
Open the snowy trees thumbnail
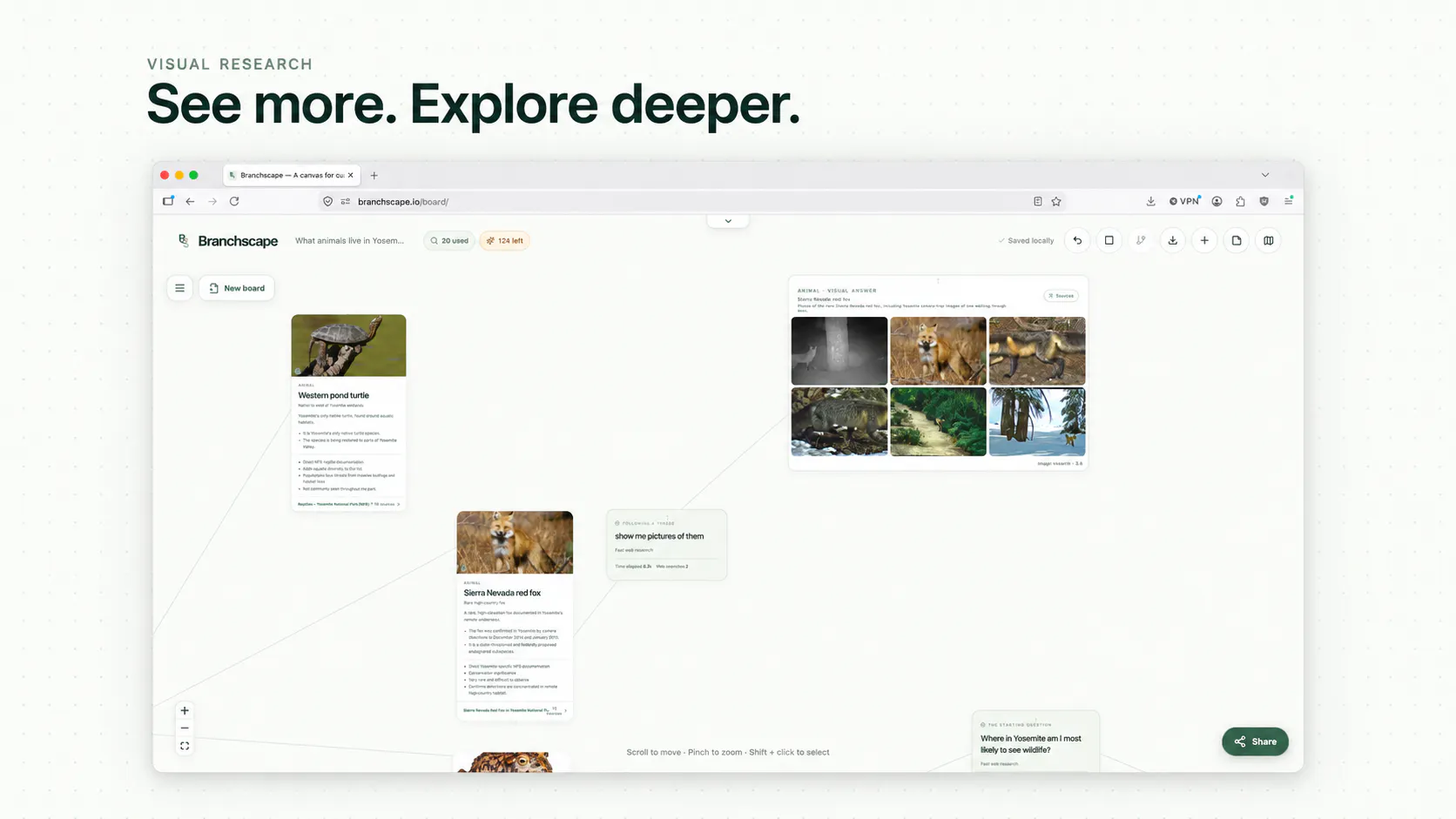tap(1037, 422)
